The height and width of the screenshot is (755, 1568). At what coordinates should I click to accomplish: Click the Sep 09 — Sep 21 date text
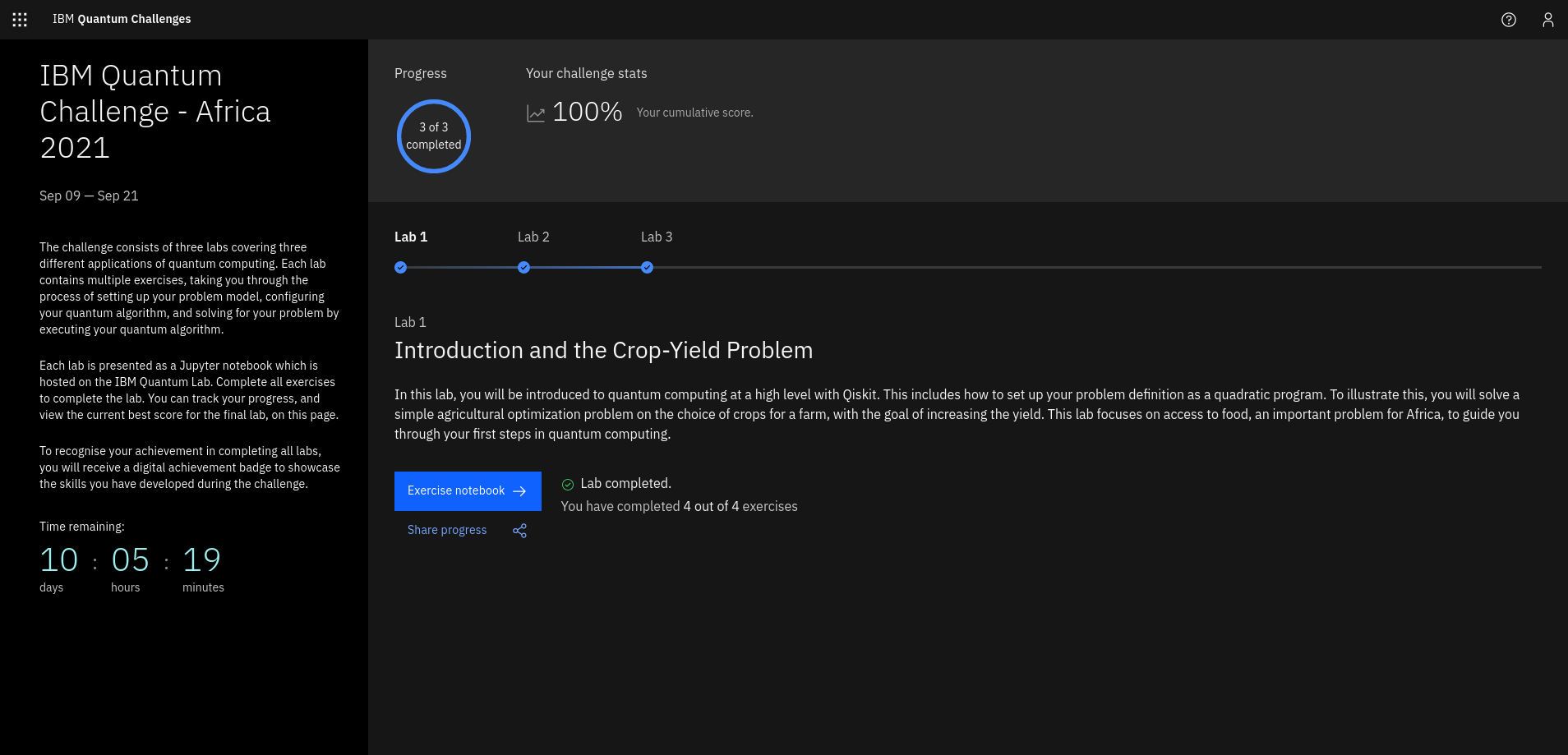click(89, 196)
